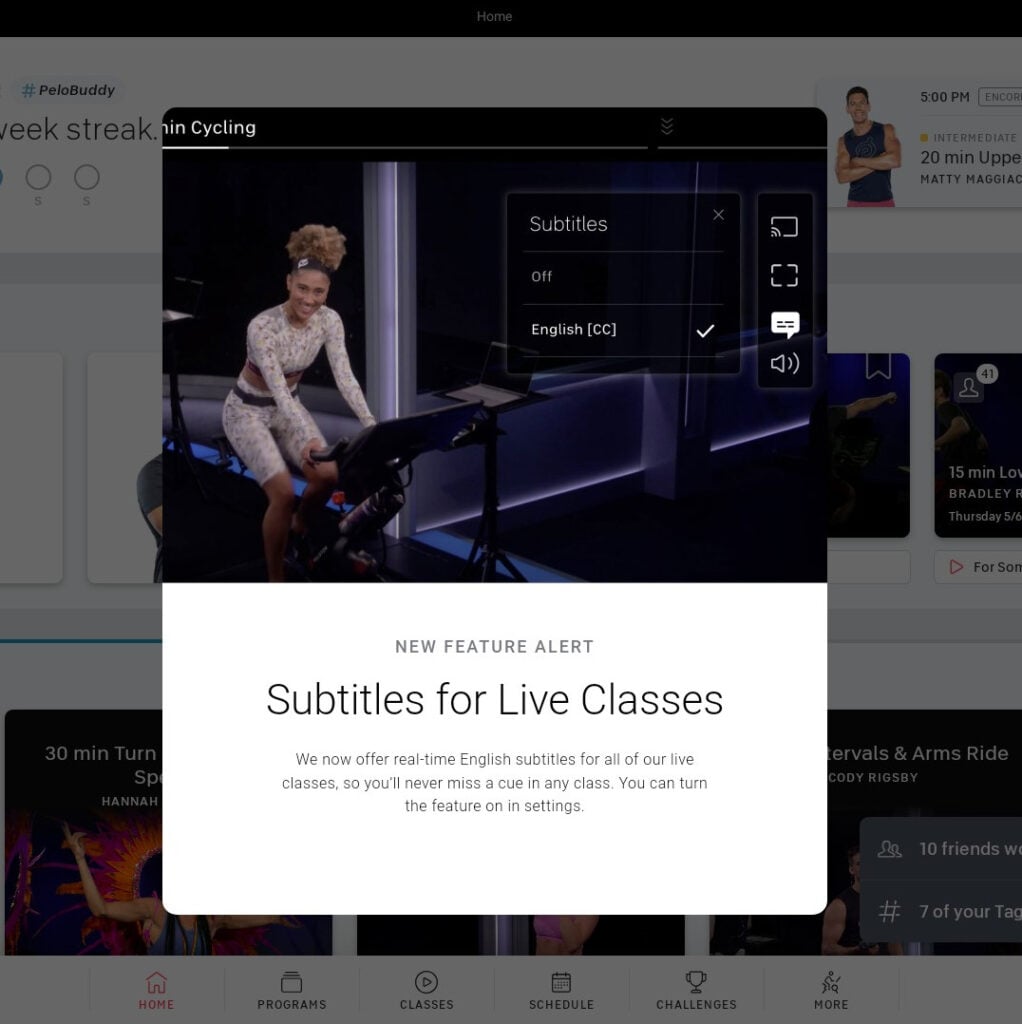Close the Subtitles popup with the X

pyautogui.click(x=718, y=214)
